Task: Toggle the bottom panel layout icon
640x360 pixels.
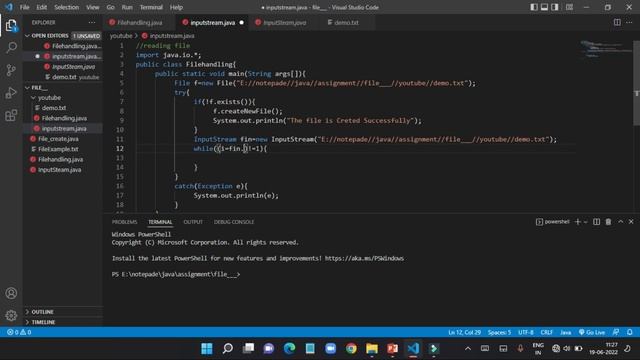Action: [544, 7]
